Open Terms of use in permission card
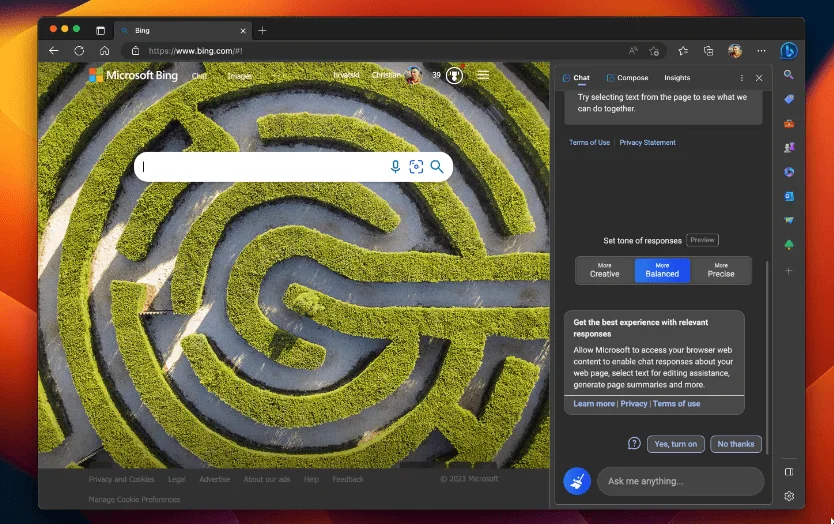This screenshot has height=524, width=834. tap(676, 404)
